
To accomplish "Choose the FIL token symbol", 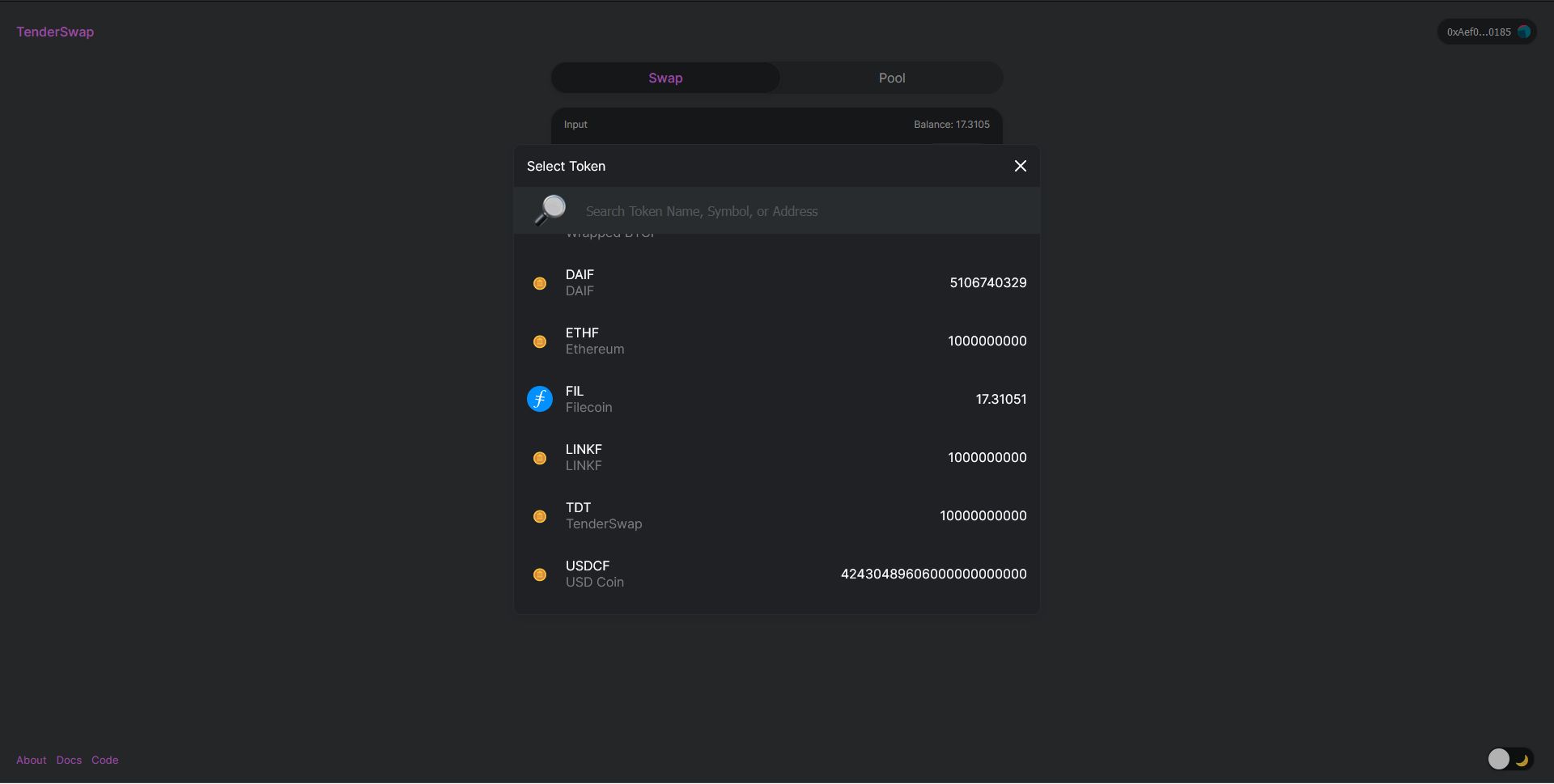I will tap(575, 392).
